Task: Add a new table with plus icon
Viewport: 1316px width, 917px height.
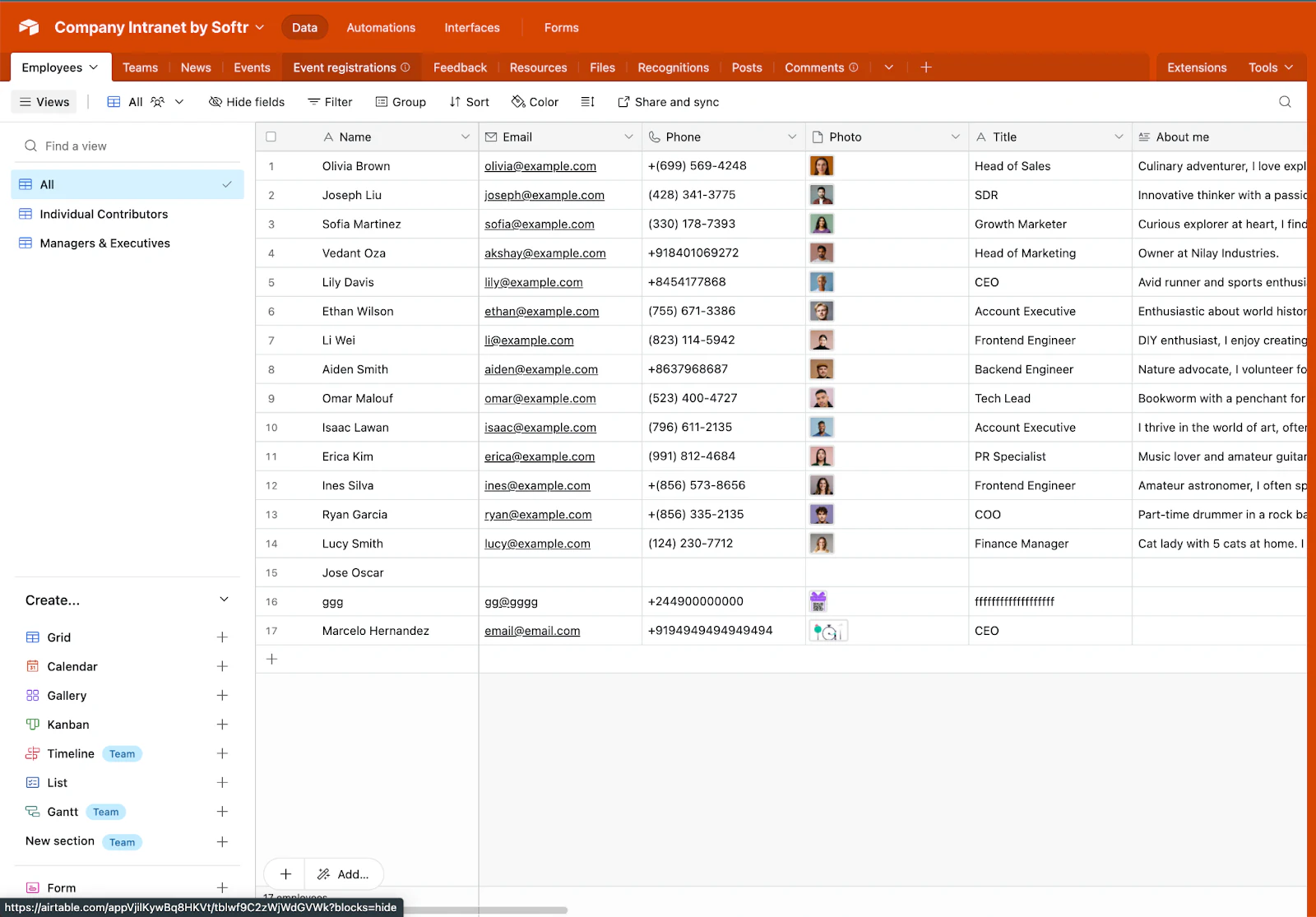Action: [926, 67]
